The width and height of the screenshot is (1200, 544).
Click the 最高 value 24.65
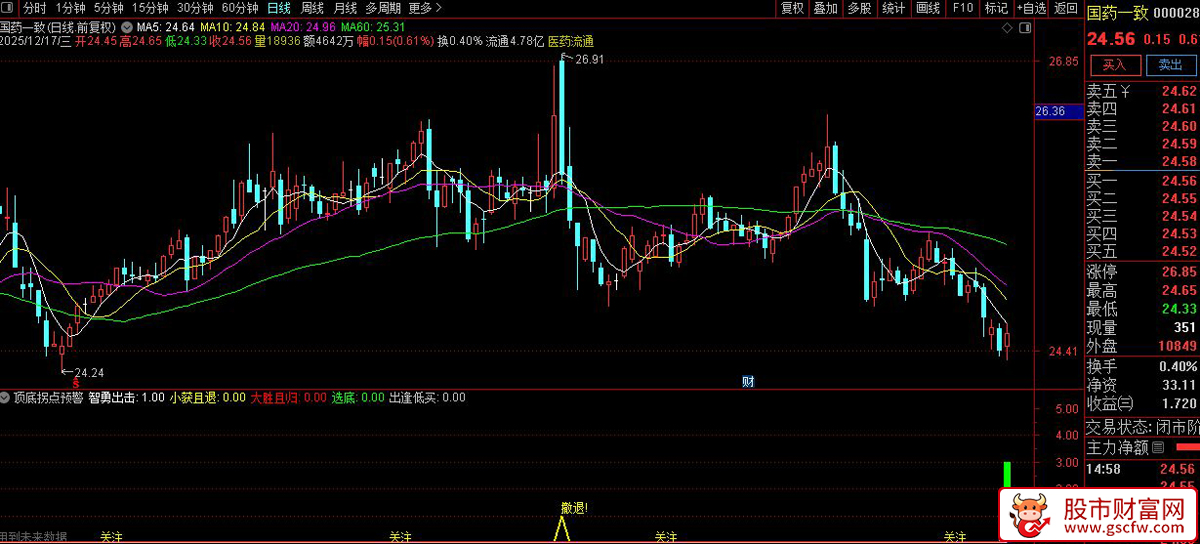coord(1179,291)
